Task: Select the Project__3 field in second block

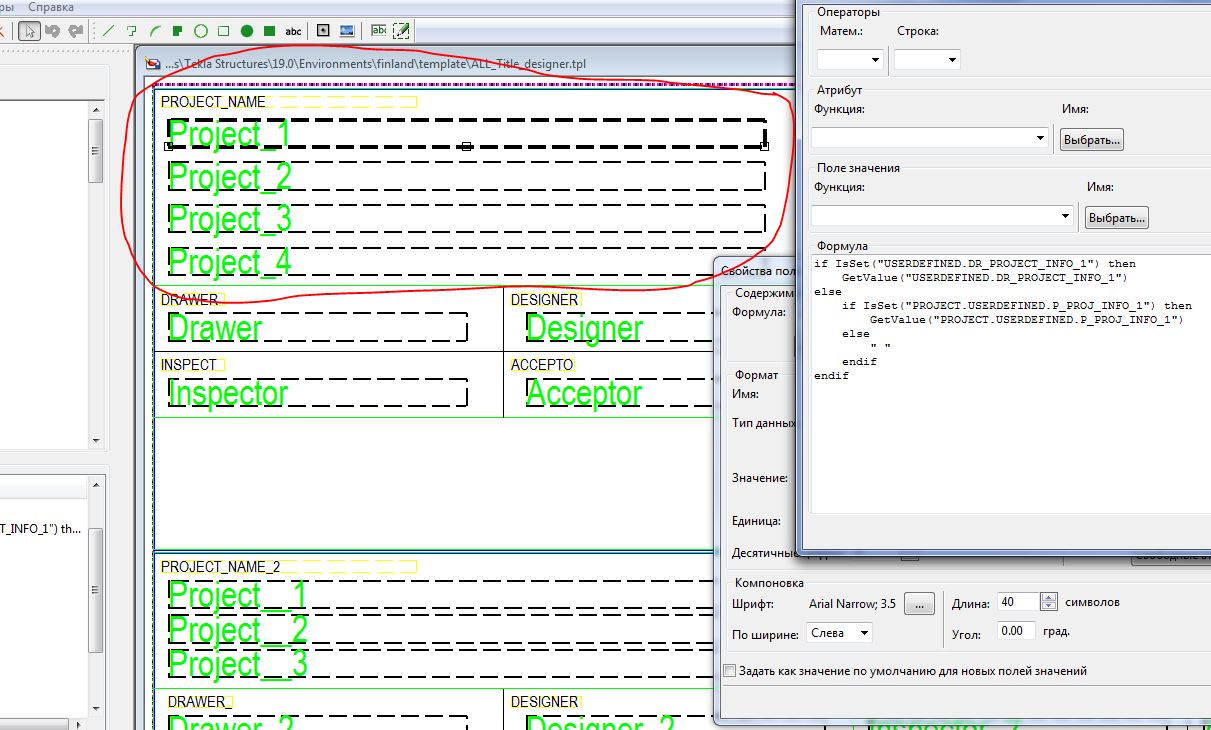Action: click(440, 664)
